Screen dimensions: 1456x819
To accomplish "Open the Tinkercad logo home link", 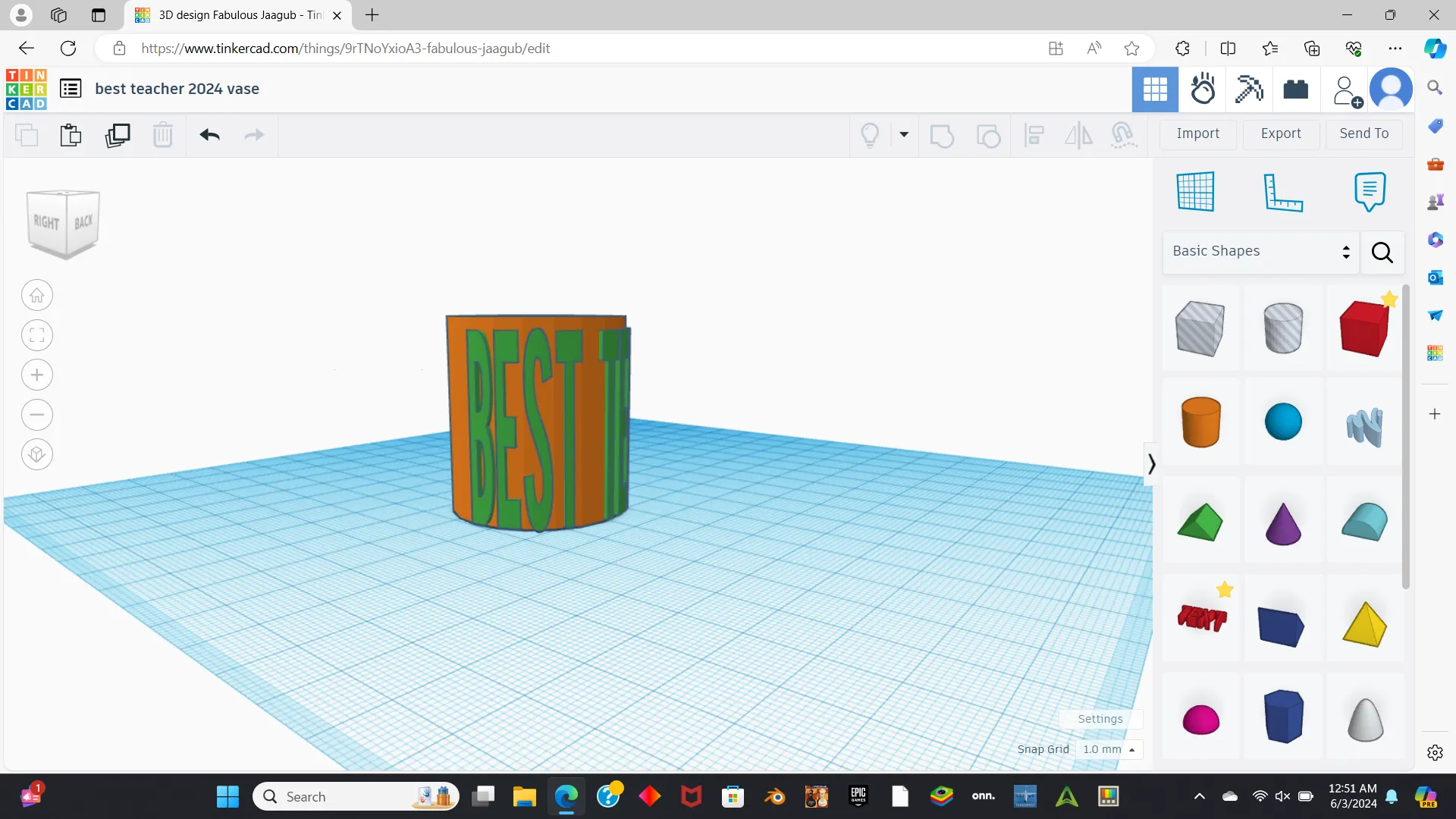I will (x=26, y=89).
